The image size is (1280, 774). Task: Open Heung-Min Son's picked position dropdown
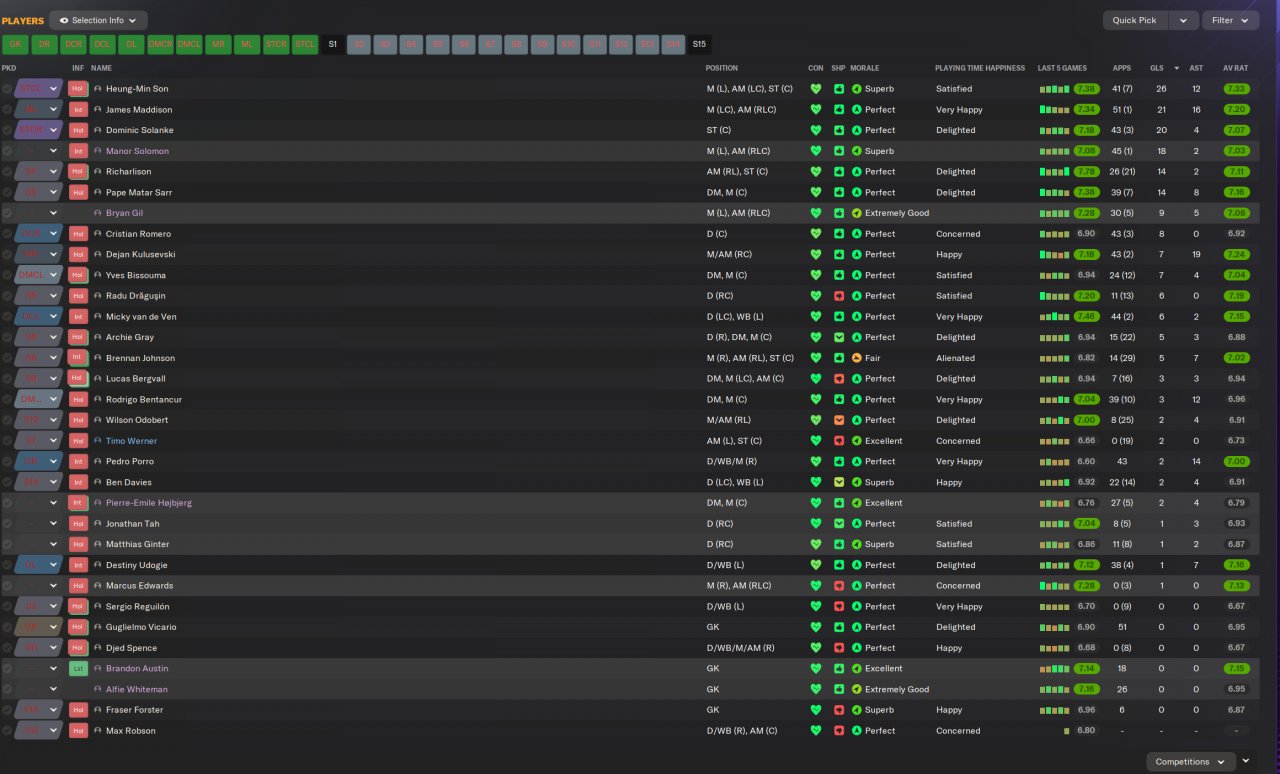39,89
